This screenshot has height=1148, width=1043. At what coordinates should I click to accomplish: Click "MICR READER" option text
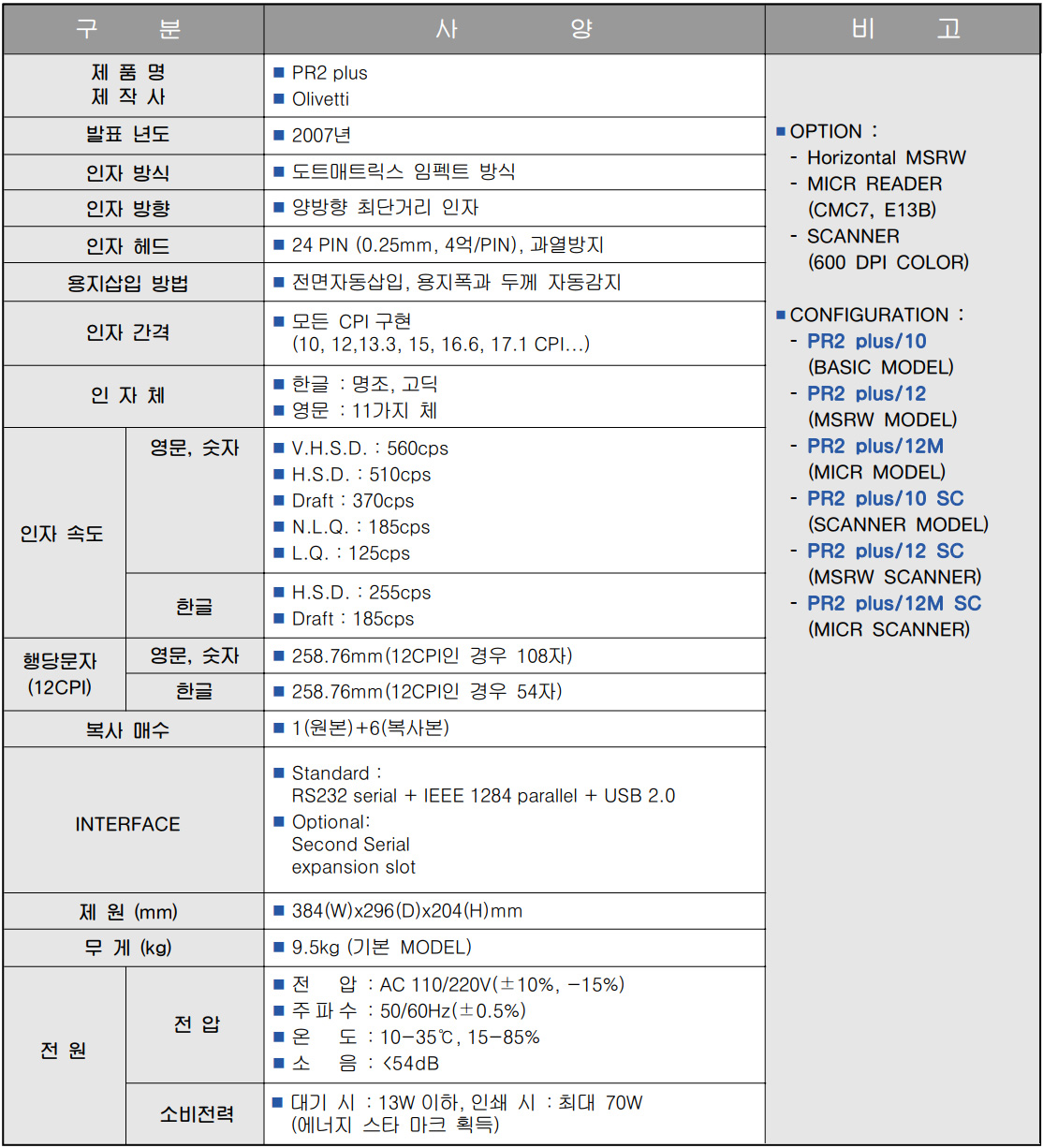(874, 184)
